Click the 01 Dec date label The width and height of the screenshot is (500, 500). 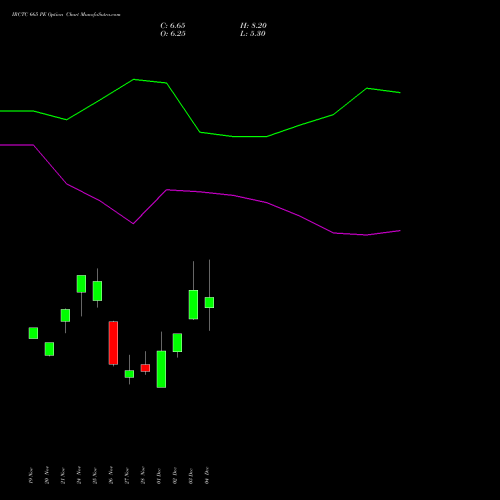tap(159, 476)
